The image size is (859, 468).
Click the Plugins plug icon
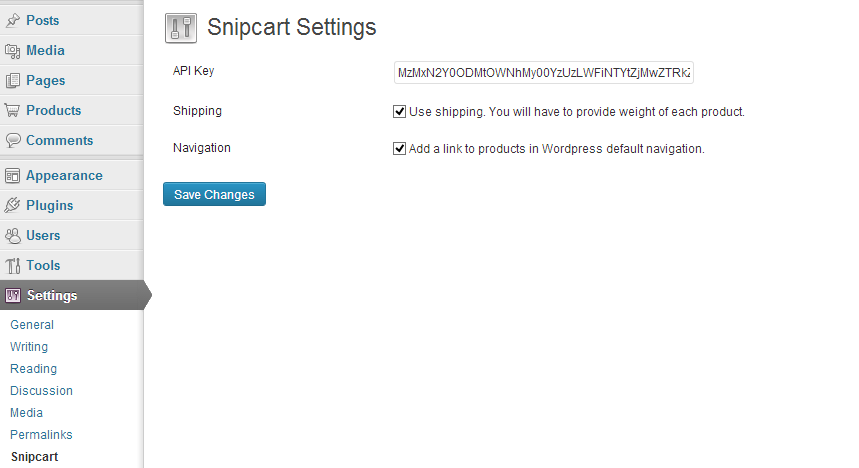(13, 206)
